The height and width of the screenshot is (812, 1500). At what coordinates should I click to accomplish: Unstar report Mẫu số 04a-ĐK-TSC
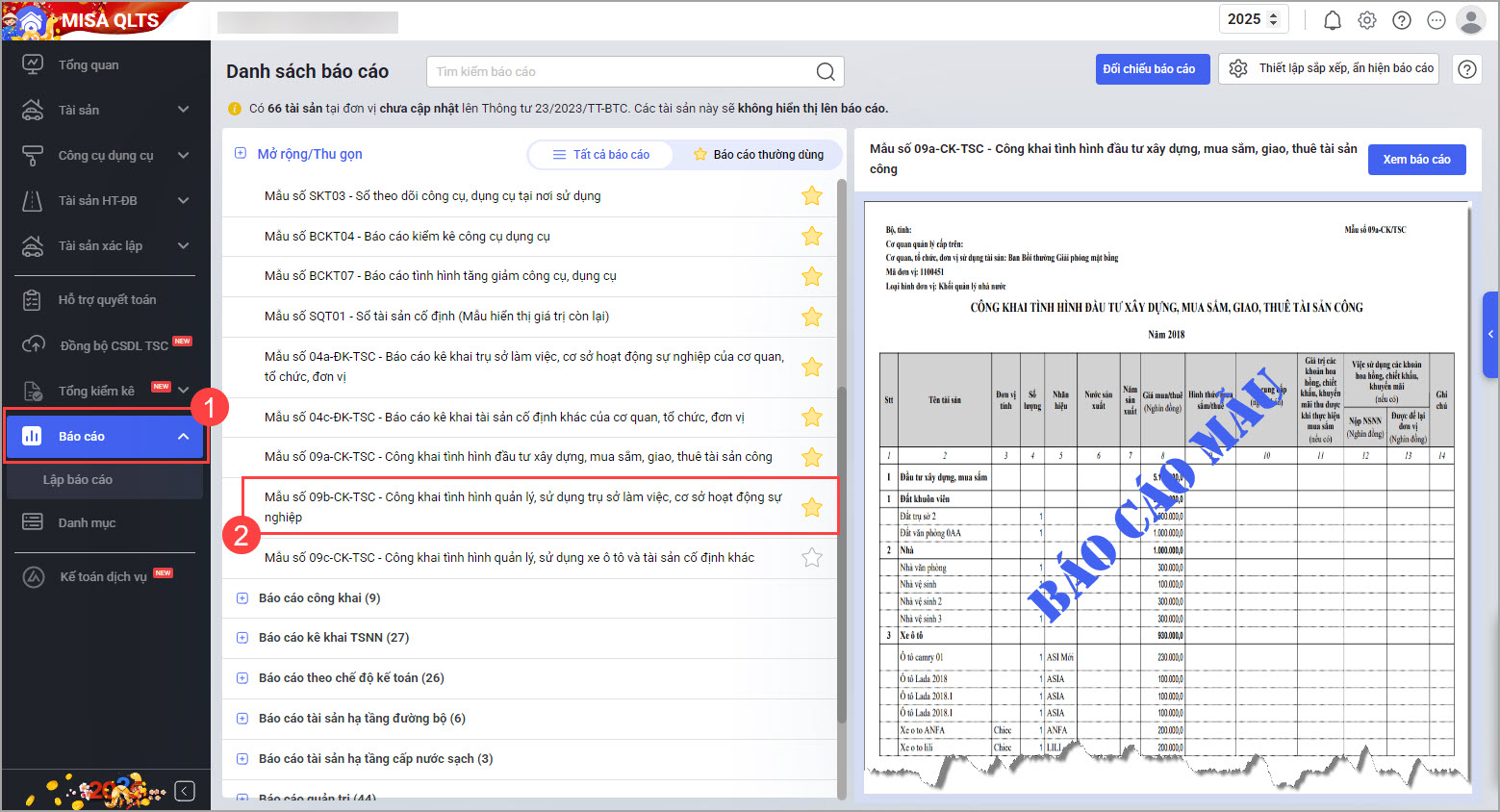812,367
